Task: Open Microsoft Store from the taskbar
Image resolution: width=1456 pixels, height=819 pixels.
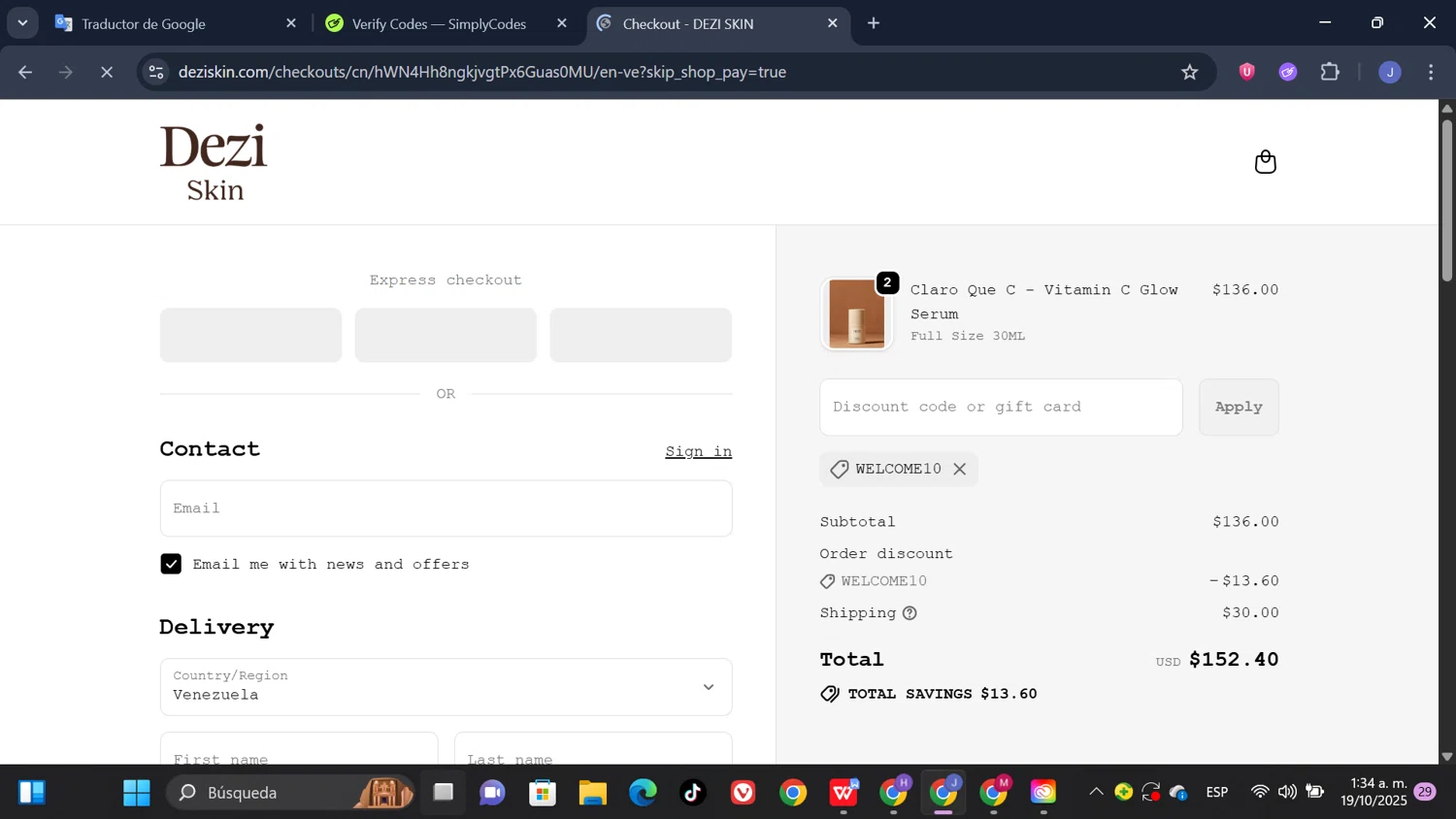Action: (543, 793)
